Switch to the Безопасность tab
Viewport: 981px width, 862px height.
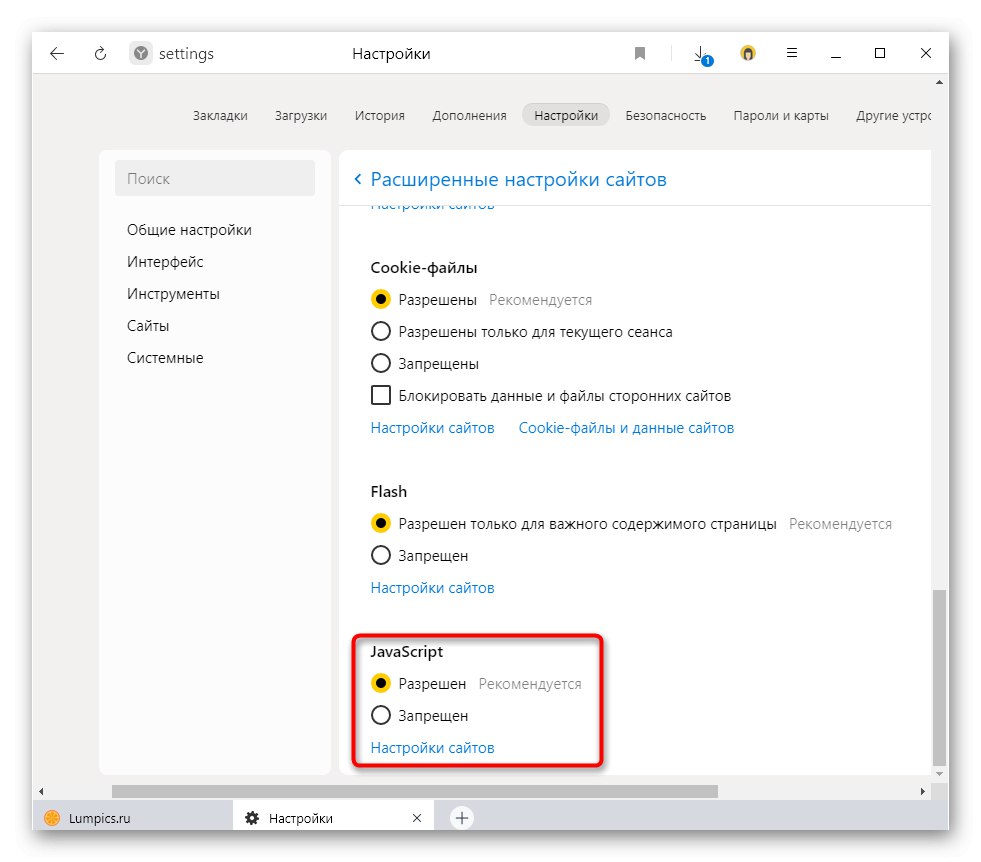pos(665,115)
